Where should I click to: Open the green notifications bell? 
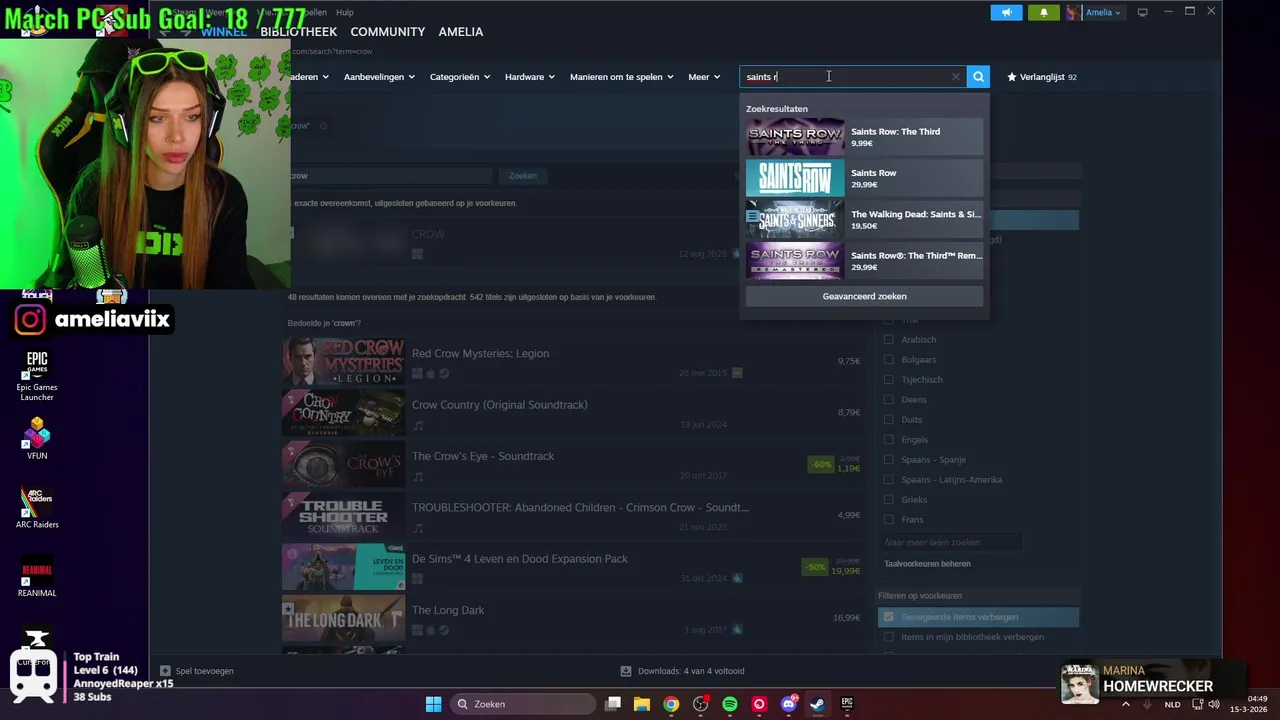pos(1044,12)
